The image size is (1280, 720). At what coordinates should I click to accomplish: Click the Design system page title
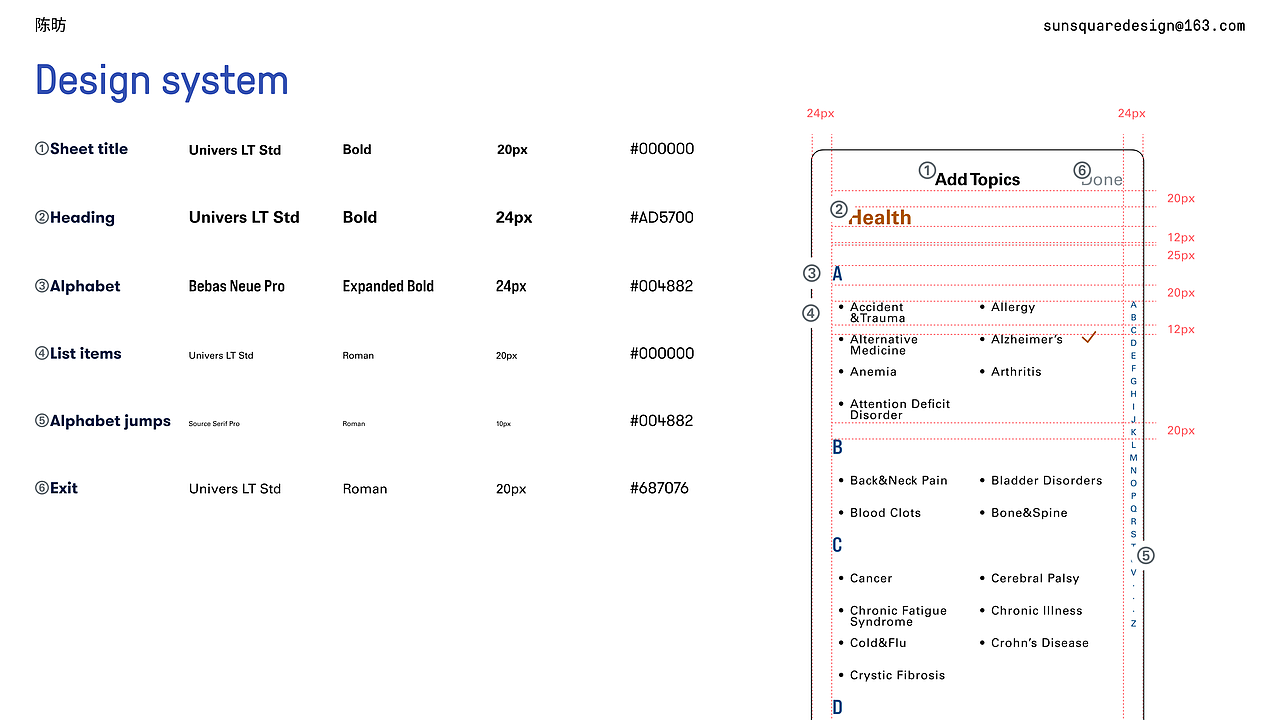[162, 81]
